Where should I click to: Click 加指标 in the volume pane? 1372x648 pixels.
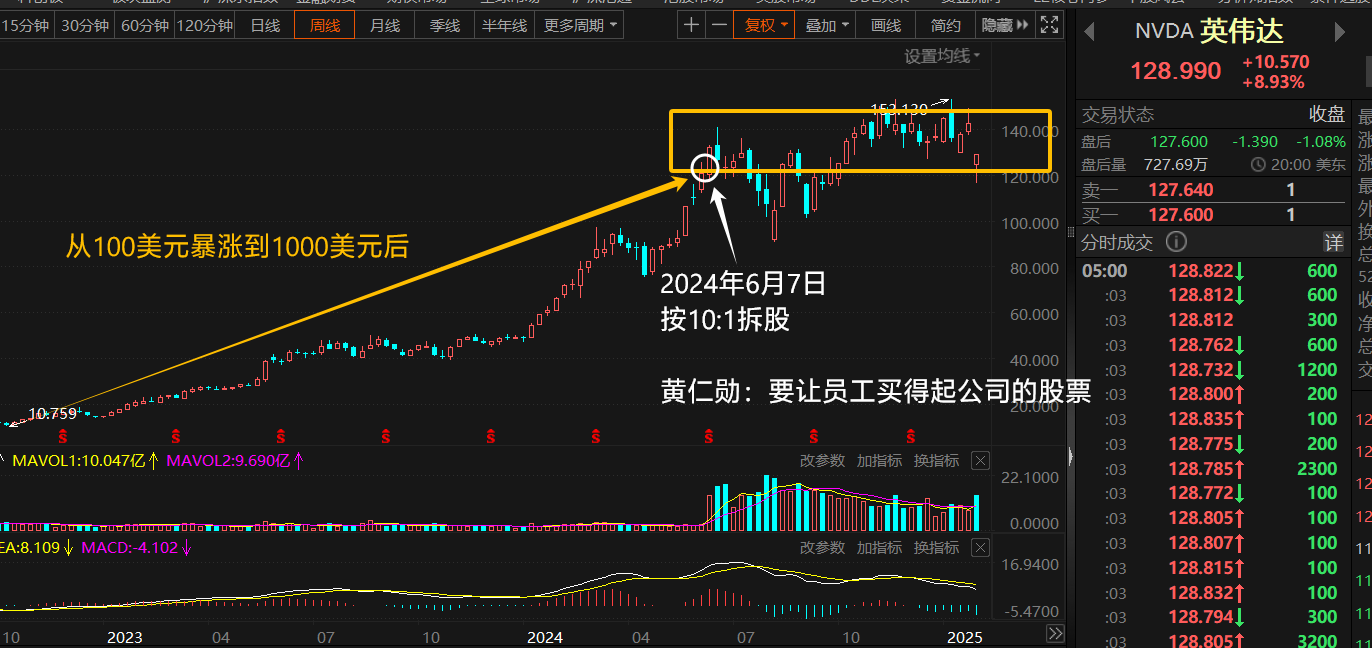(x=879, y=461)
